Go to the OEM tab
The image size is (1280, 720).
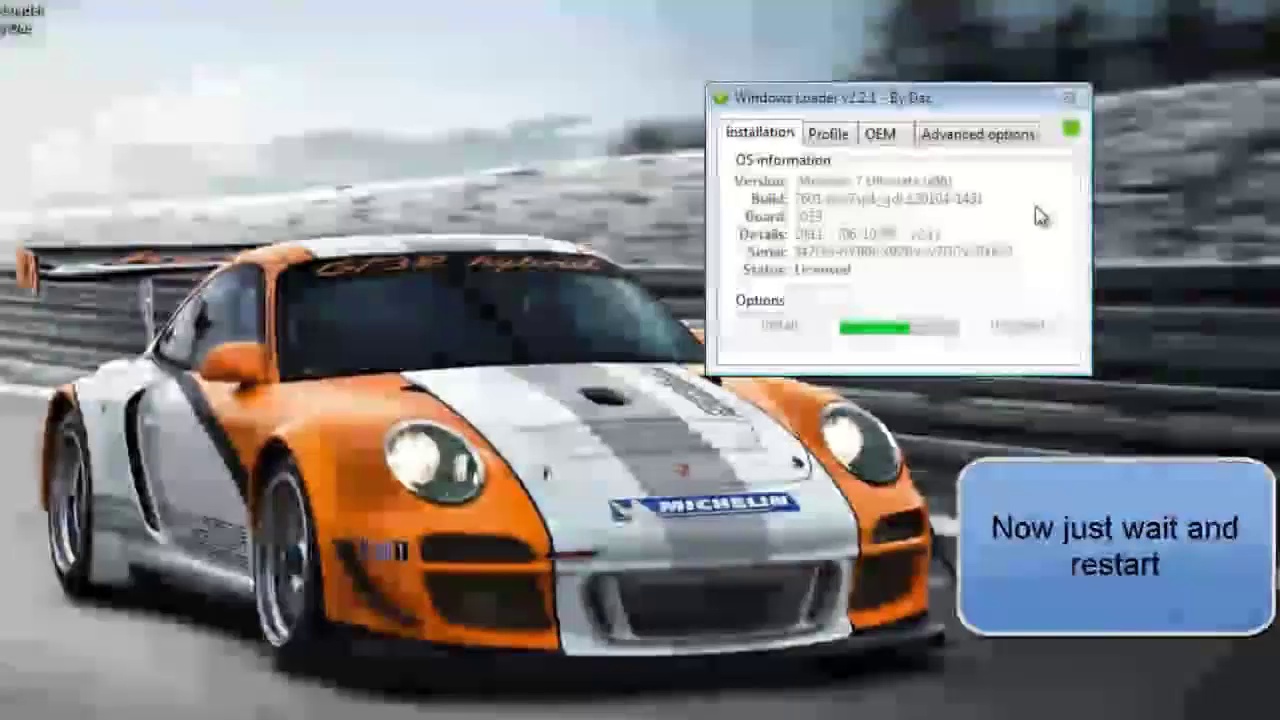point(880,134)
